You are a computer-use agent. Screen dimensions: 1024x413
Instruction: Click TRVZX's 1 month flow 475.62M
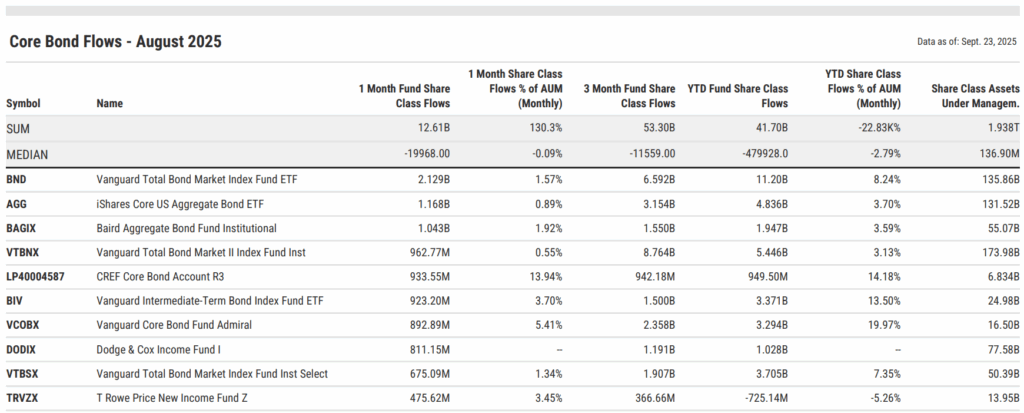428,398
